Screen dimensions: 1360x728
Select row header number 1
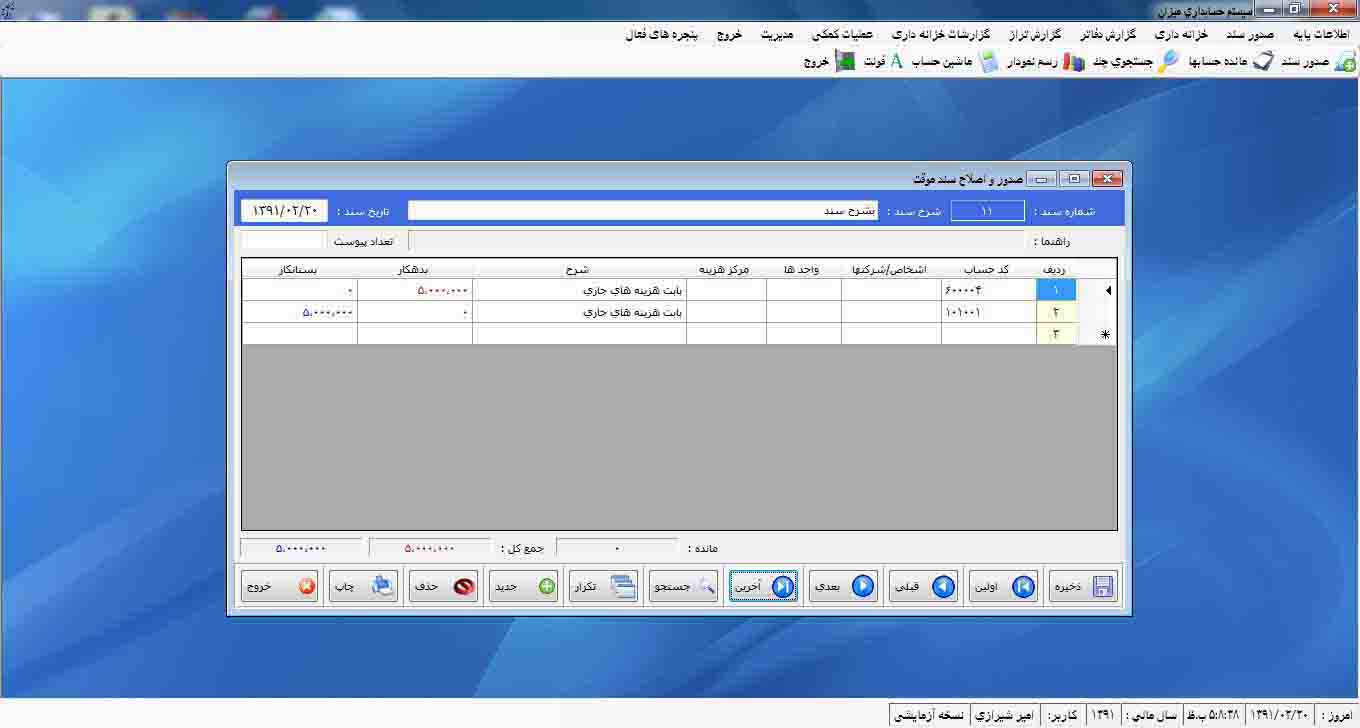(x=1056, y=290)
